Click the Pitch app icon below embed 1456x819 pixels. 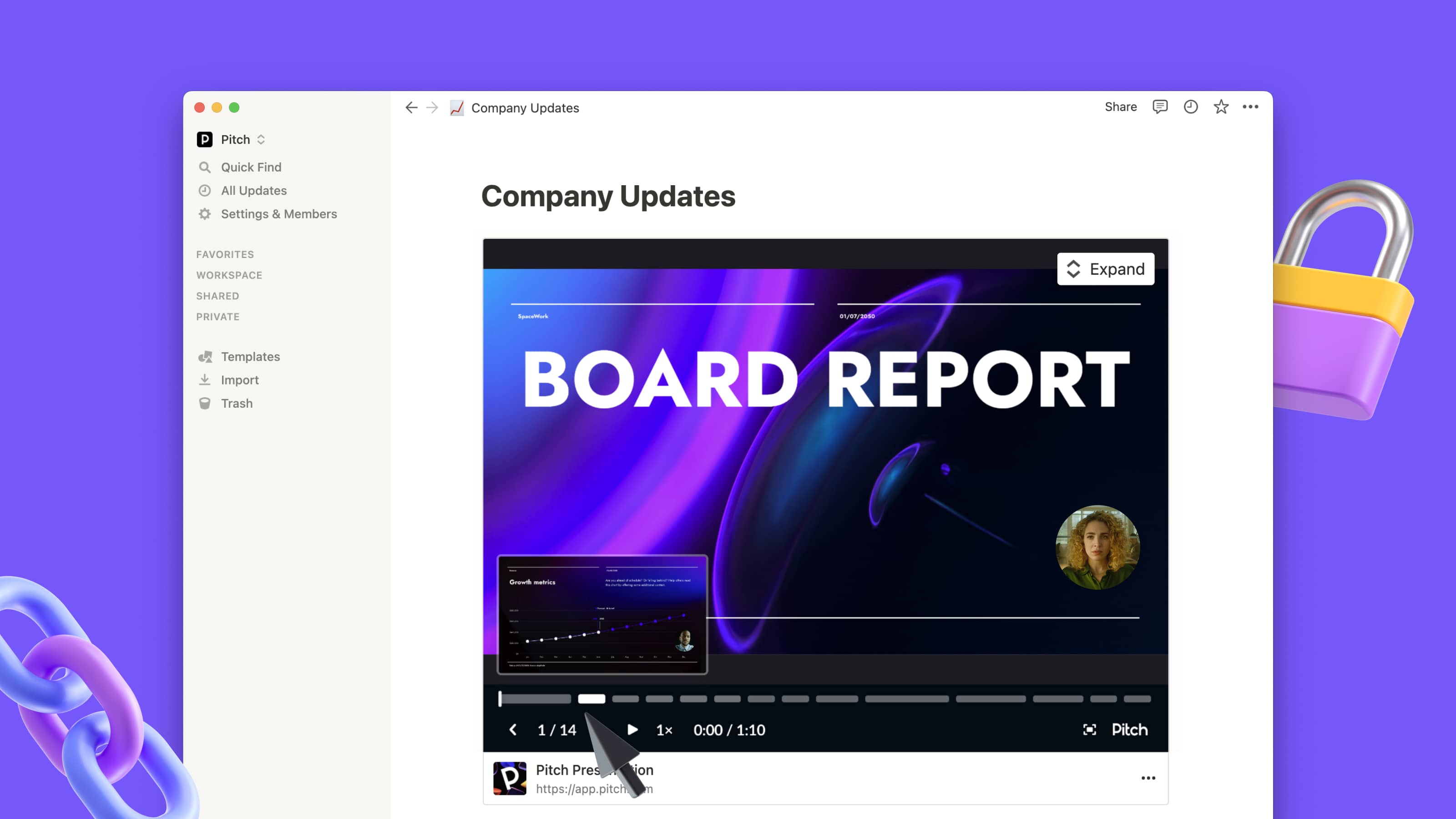pos(510,779)
